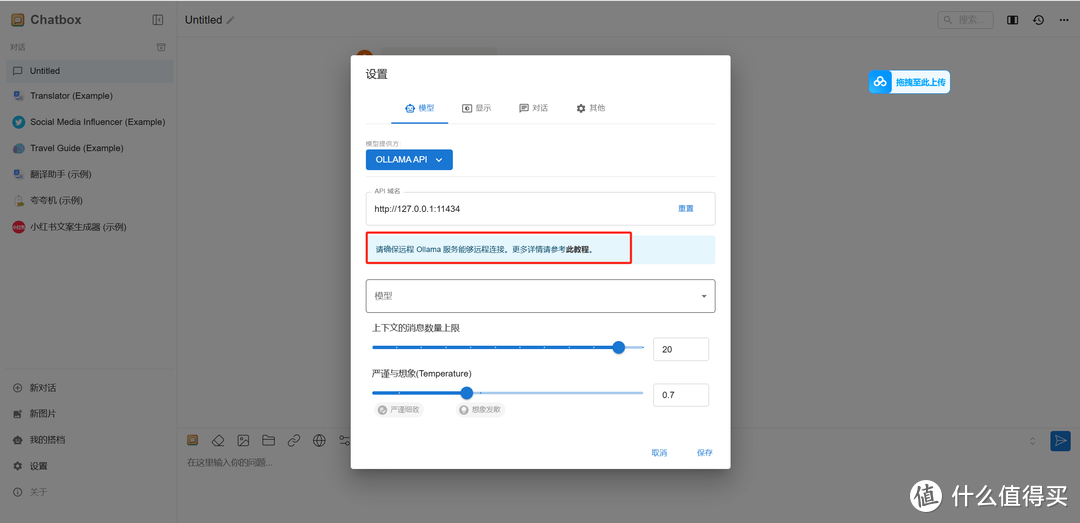This screenshot has width=1080, height=523.
Task: Click the Chatbox logo icon in sidebar header
Action: click(x=18, y=20)
